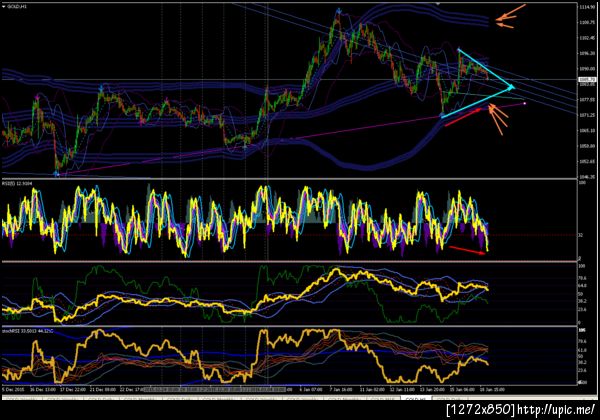600x420 pixels.
Task: Click the GOLD,H1 chart title label
Action: 17,7
